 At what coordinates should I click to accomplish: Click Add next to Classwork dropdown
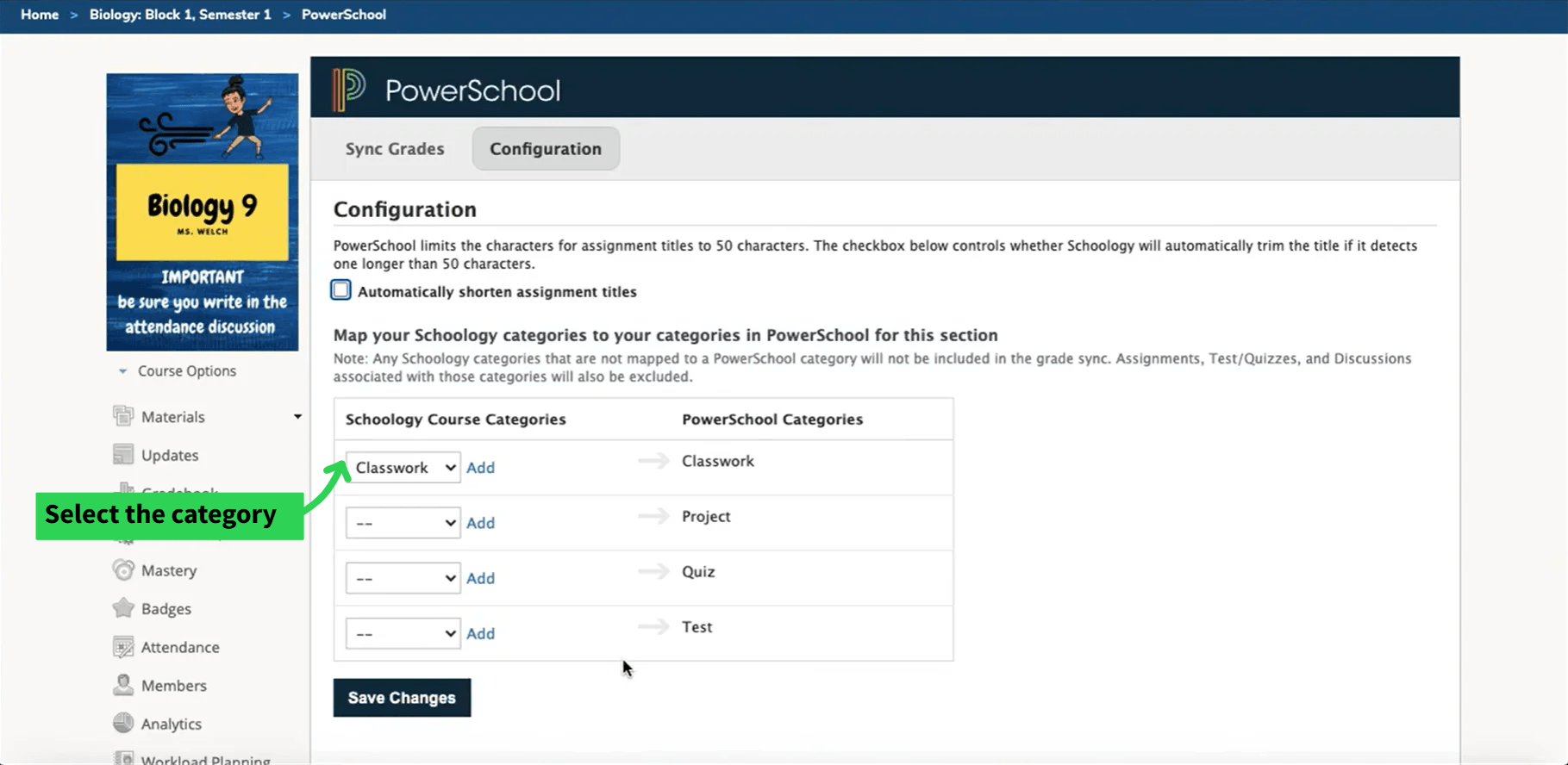pyautogui.click(x=480, y=468)
